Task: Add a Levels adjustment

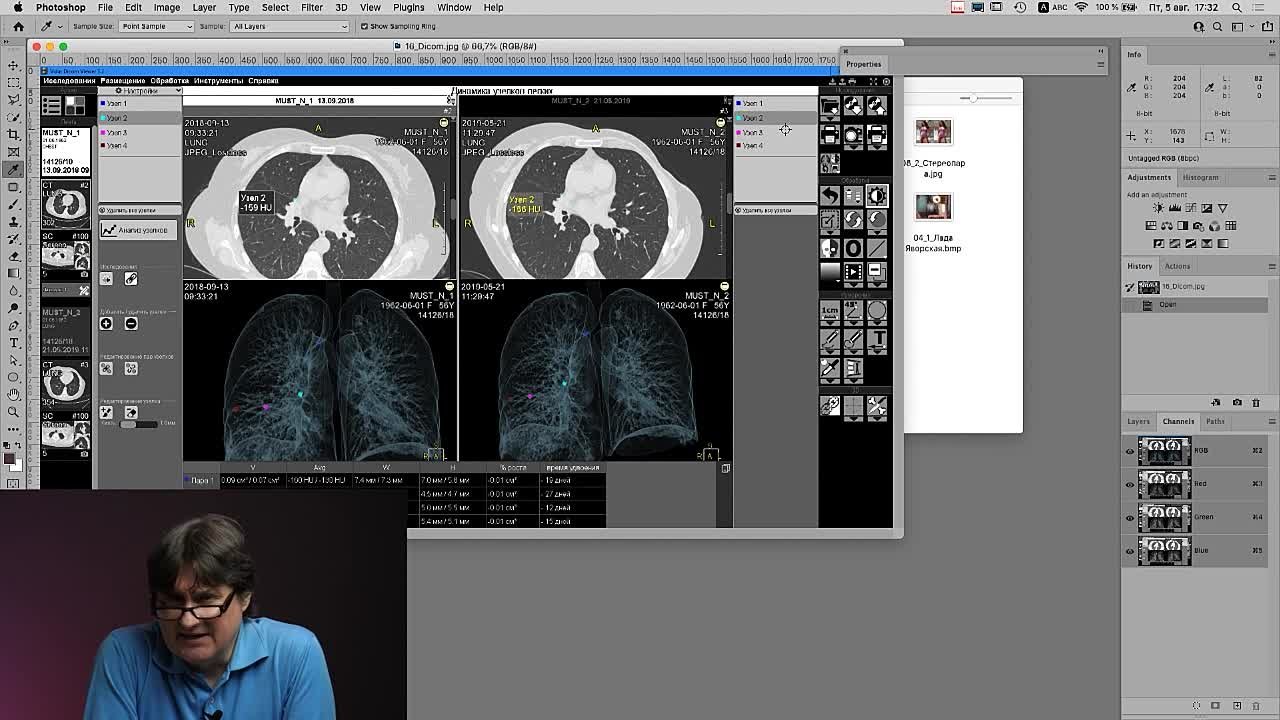Action: [x=1175, y=208]
